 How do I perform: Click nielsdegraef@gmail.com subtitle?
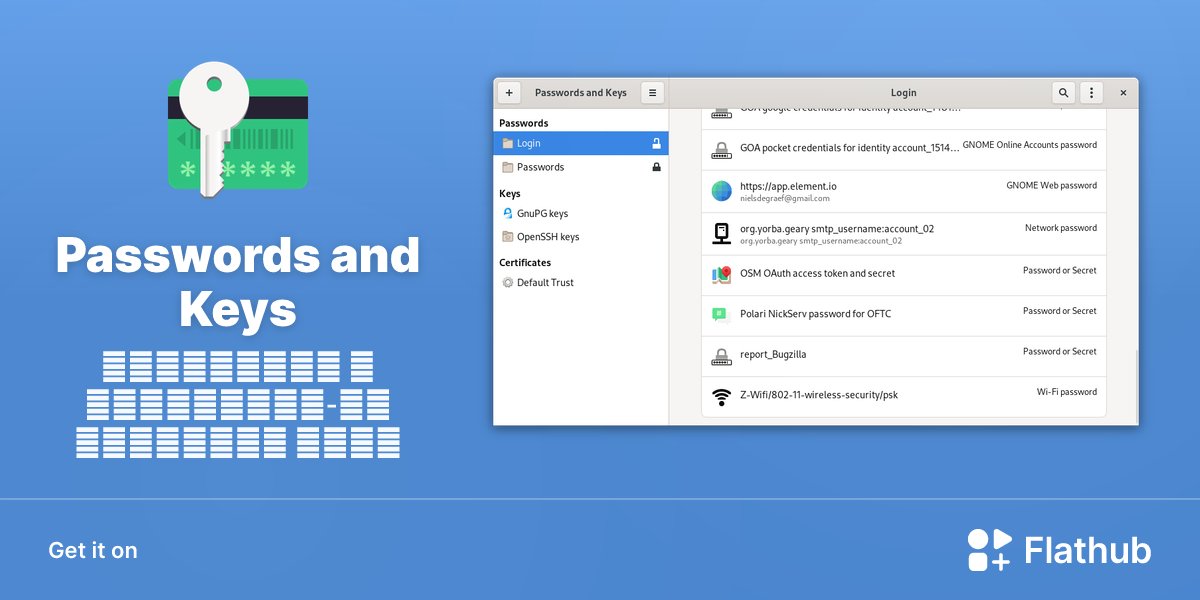(x=785, y=199)
